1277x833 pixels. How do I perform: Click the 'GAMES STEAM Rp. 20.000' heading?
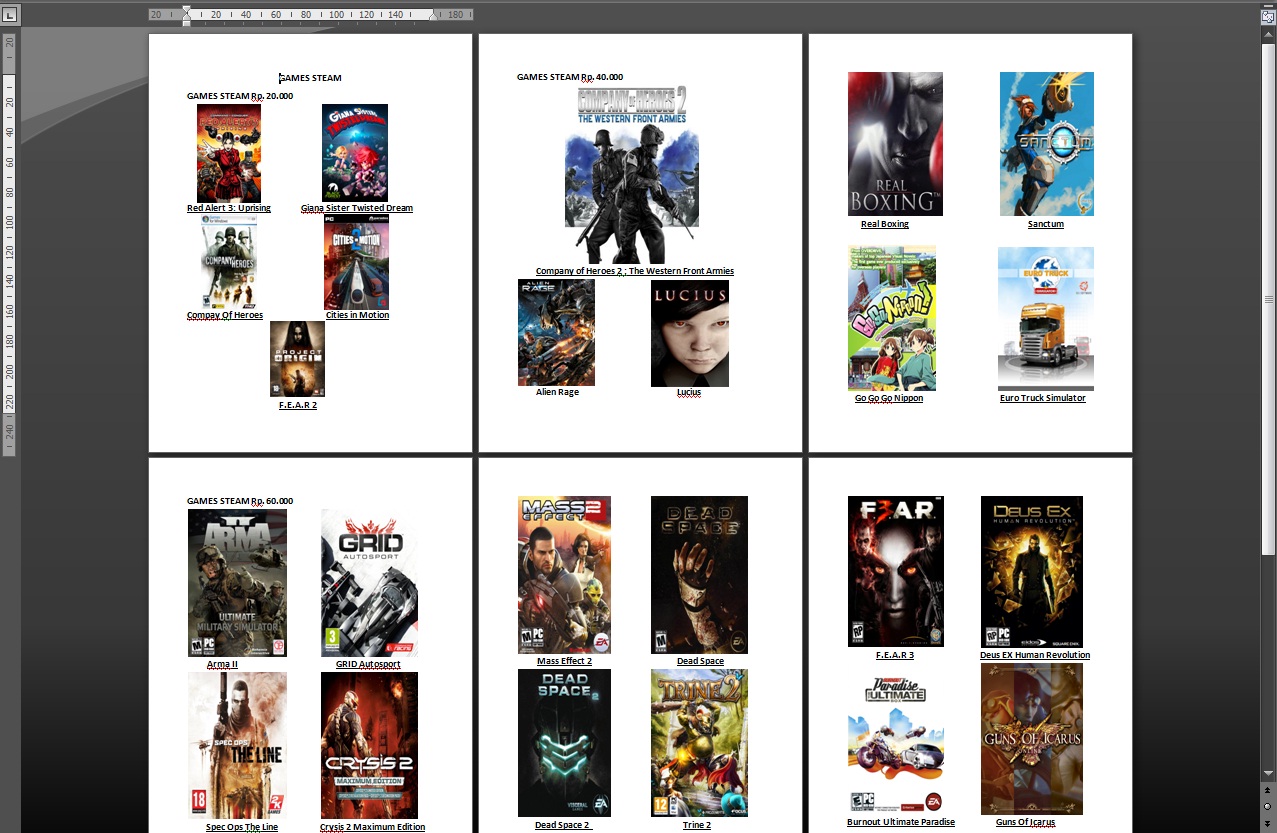point(240,96)
